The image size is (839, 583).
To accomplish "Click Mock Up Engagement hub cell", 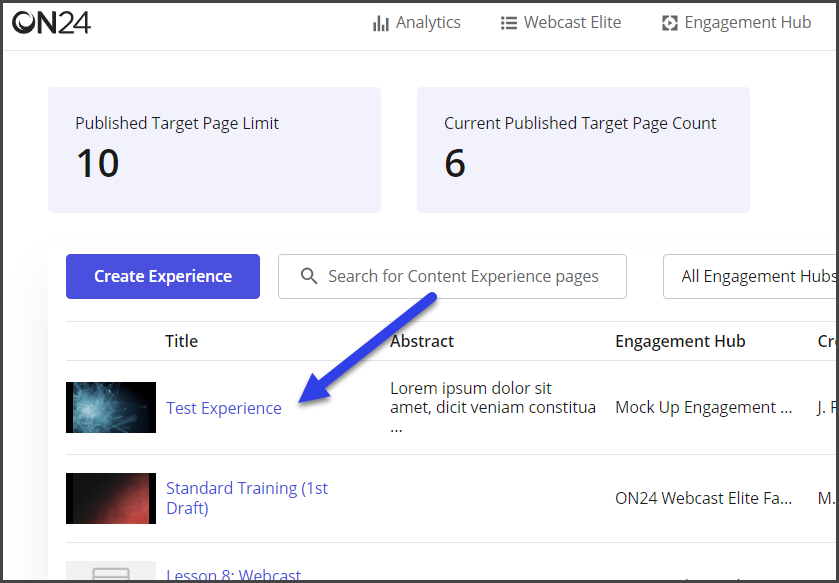I will click(x=704, y=408).
